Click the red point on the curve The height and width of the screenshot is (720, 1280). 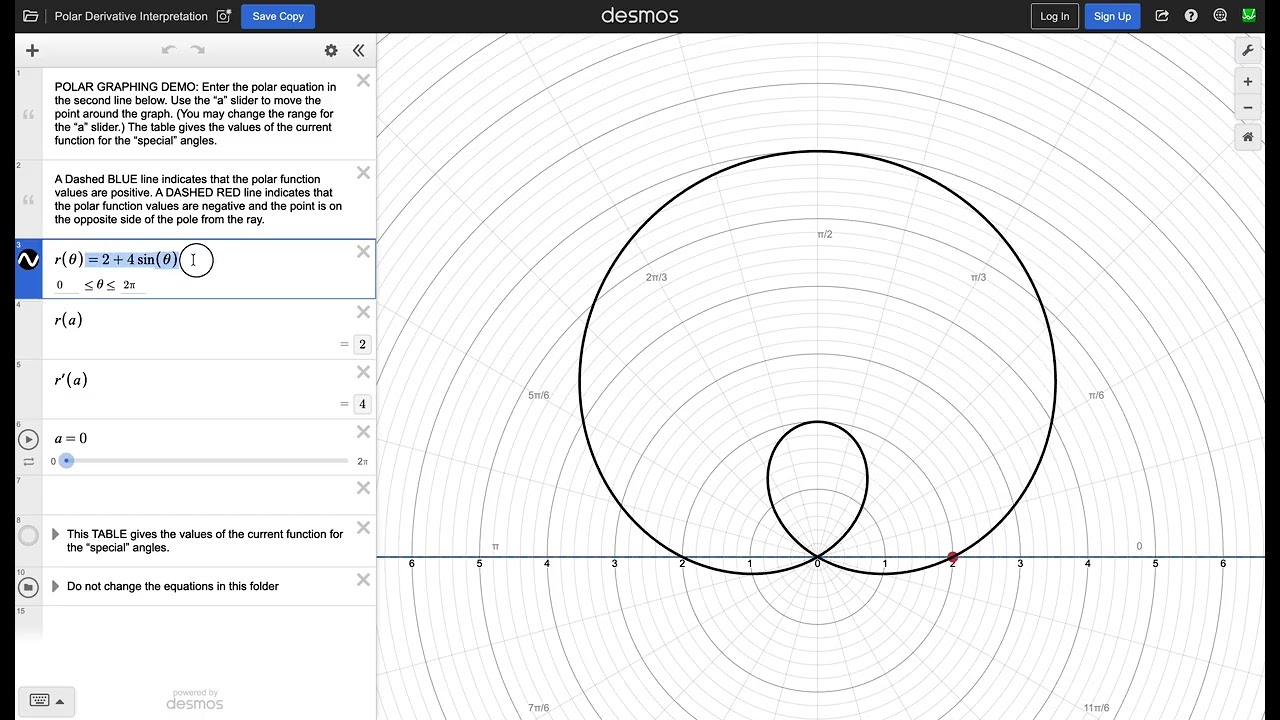[952, 557]
